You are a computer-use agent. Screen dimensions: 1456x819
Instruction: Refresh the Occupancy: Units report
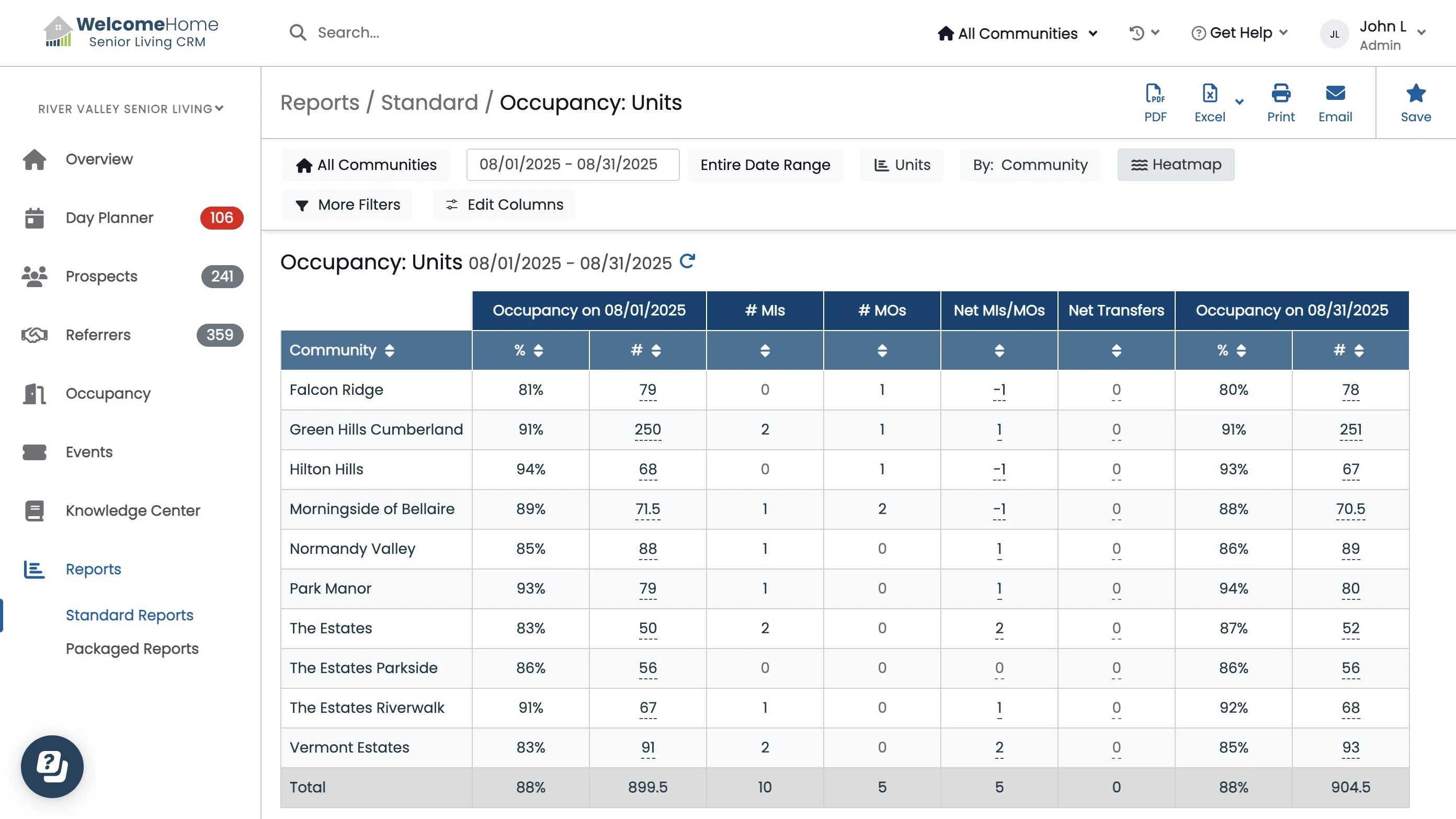coord(687,261)
